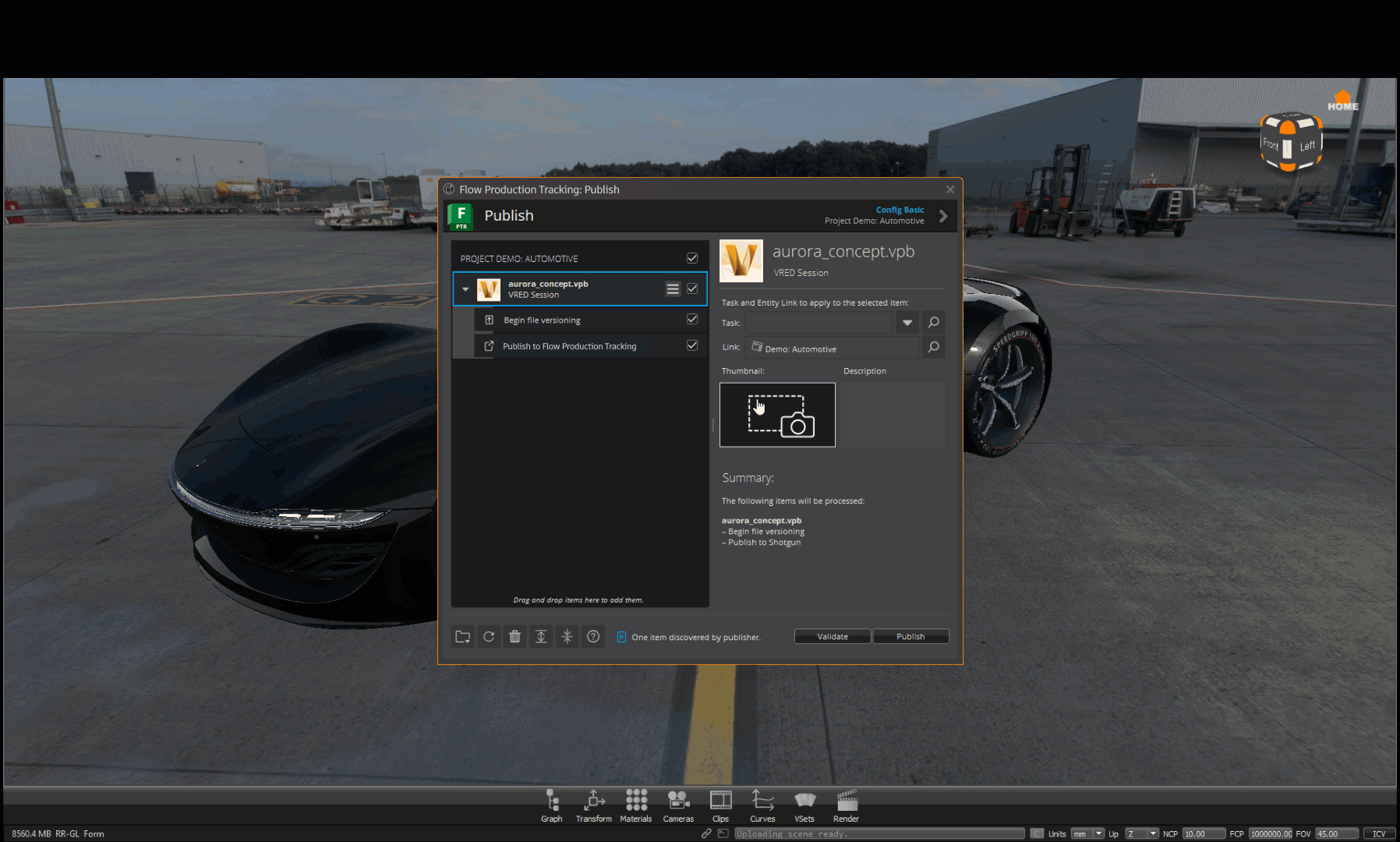Toggle the aurora_concept.vpb item checkbox
The height and width of the screenshot is (842, 1400).
coord(691,288)
